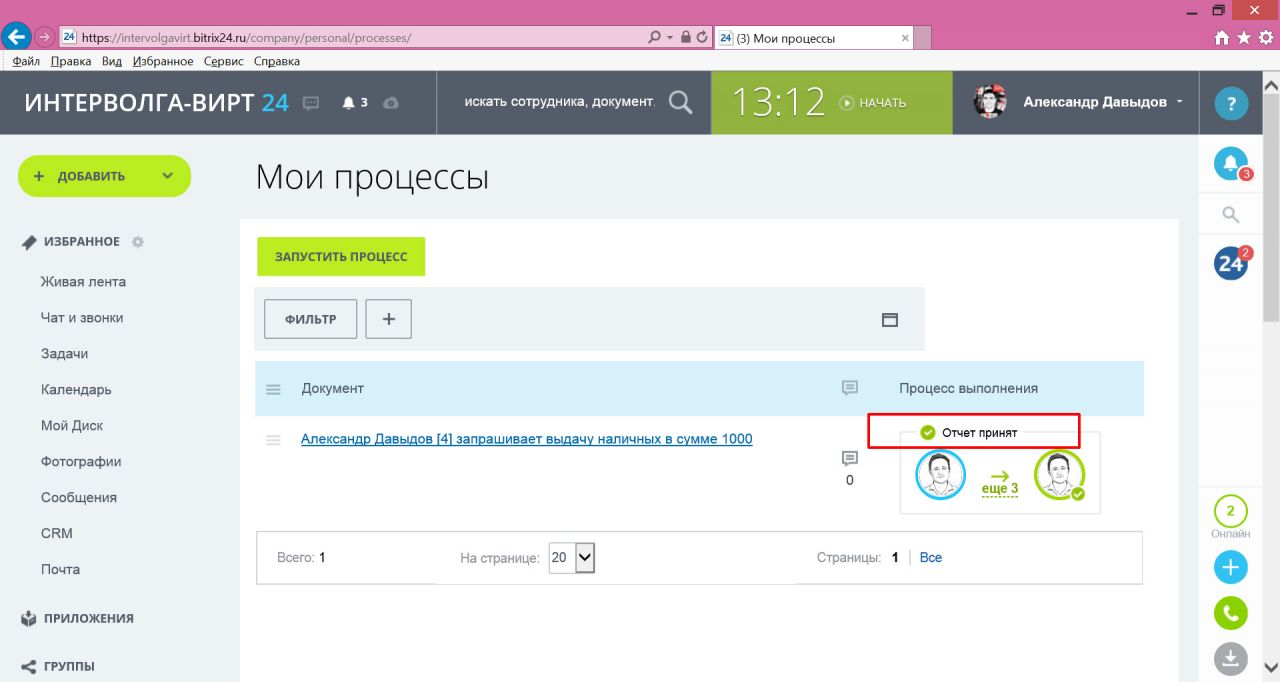Click ЗАПУСТИТЬ ПРОЦЕСС button
The width and height of the screenshot is (1280, 682).
tap(341, 256)
